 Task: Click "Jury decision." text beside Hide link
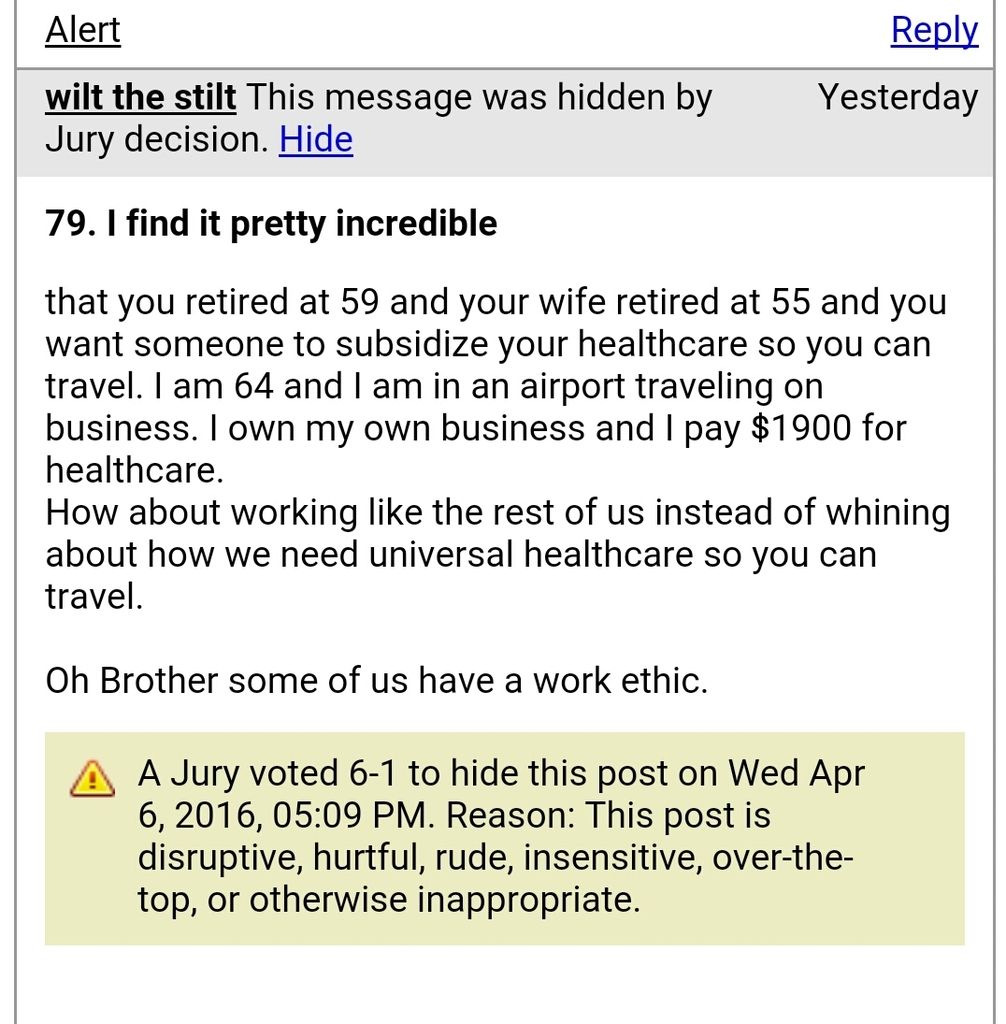[x=157, y=140]
